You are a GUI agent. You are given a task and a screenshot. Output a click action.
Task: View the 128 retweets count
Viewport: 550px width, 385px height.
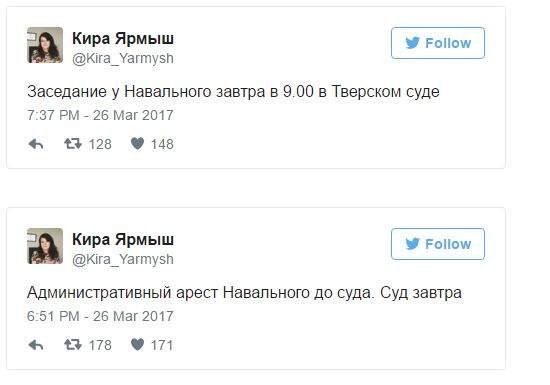[x=100, y=144]
